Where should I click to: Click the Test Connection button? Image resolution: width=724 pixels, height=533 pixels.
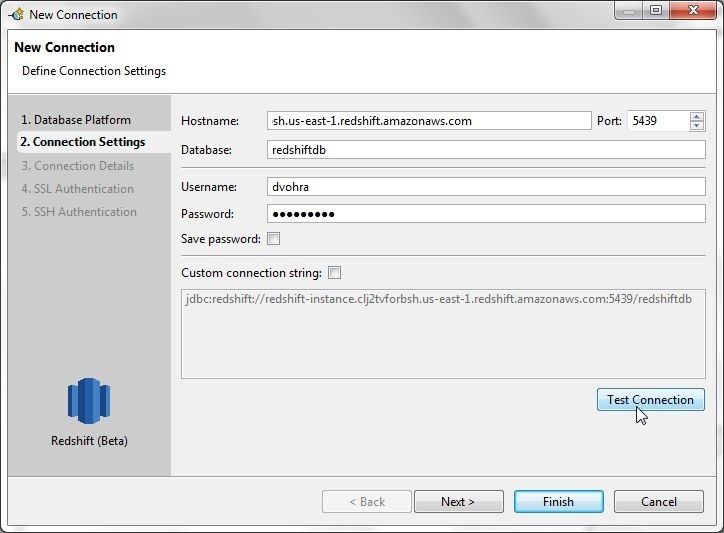651,400
